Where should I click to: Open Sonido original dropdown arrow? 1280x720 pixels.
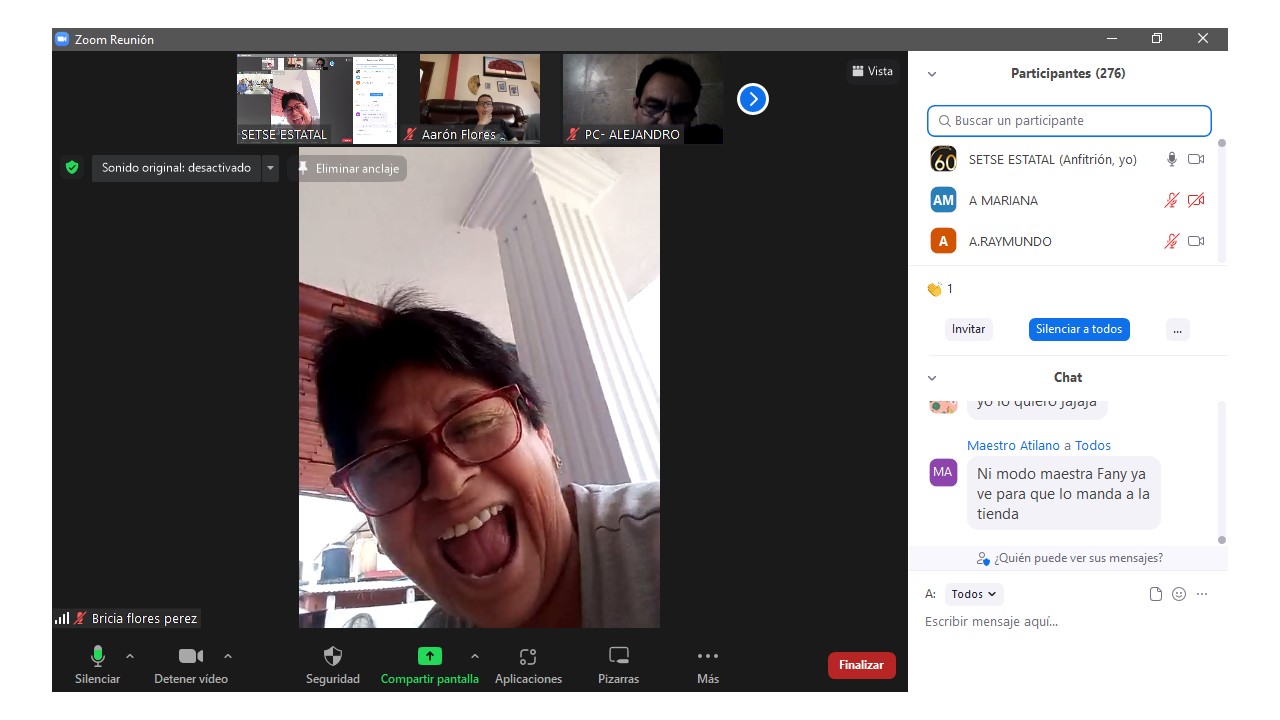pos(270,168)
